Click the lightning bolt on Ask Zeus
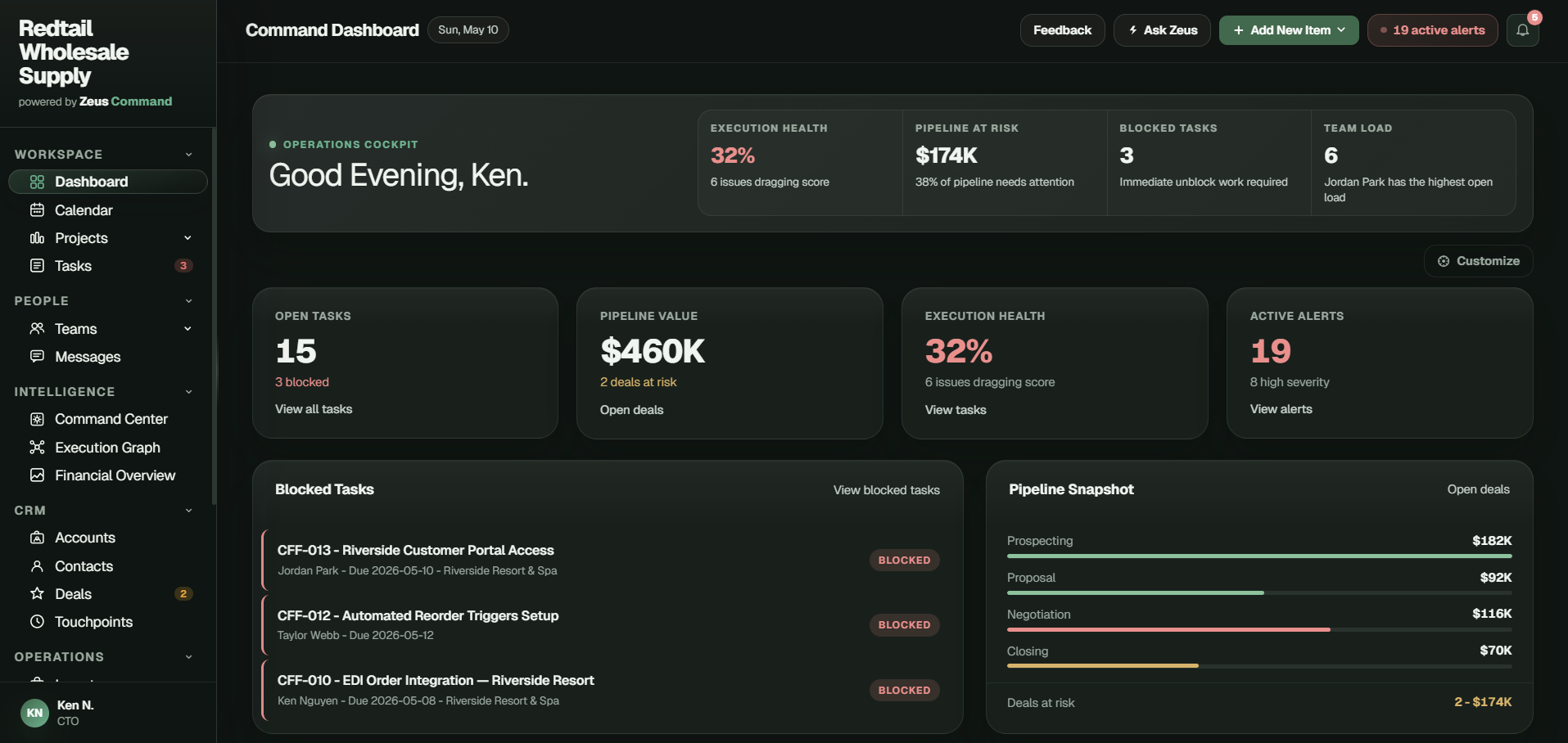The width and height of the screenshot is (1568, 743). [x=1133, y=30]
